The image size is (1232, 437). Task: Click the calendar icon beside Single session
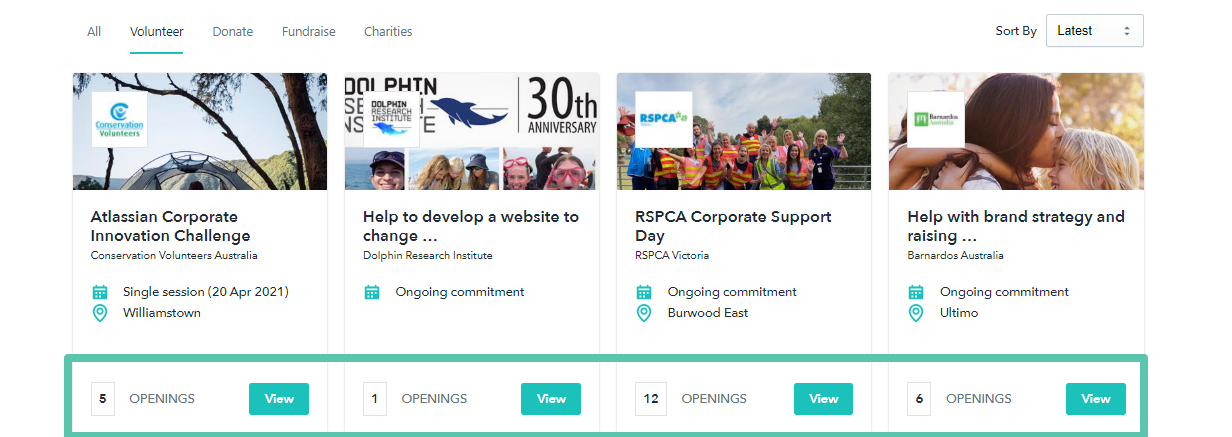pyautogui.click(x=100, y=292)
